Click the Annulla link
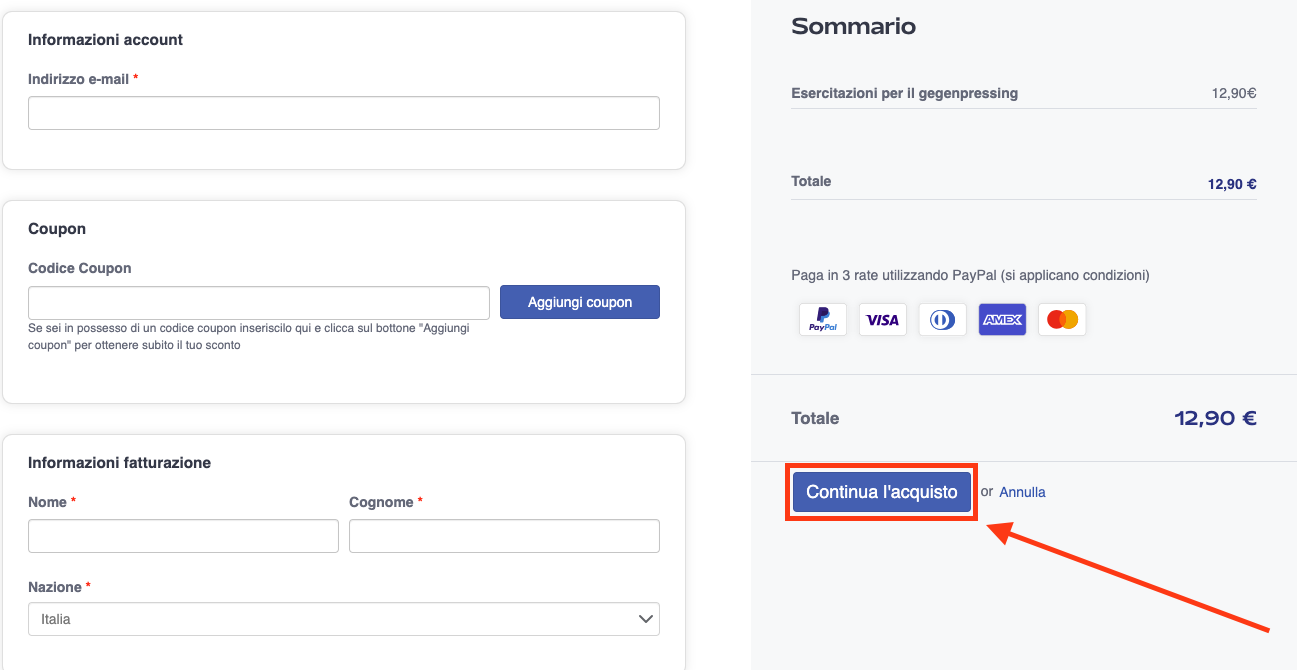 [1022, 492]
